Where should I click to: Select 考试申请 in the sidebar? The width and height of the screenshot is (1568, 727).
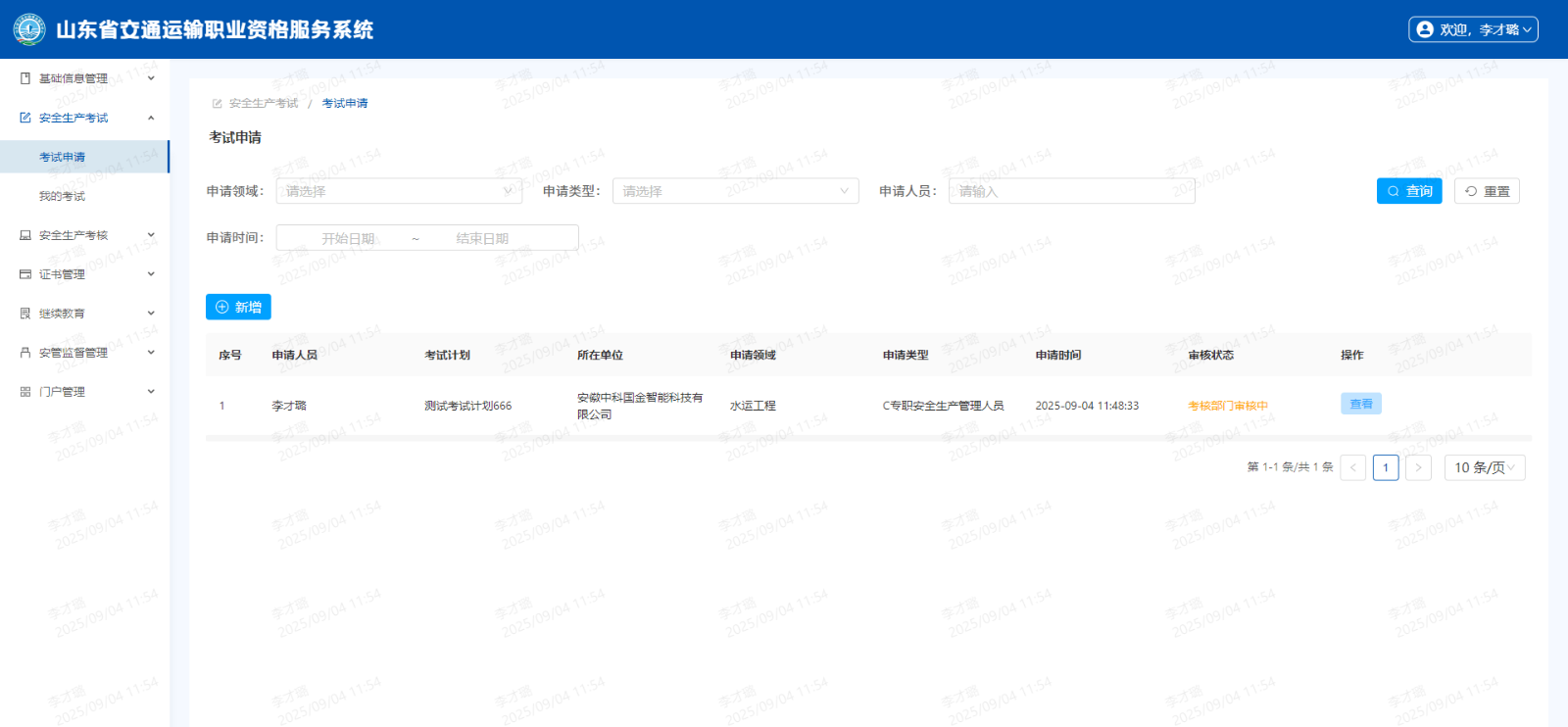tap(84, 157)
